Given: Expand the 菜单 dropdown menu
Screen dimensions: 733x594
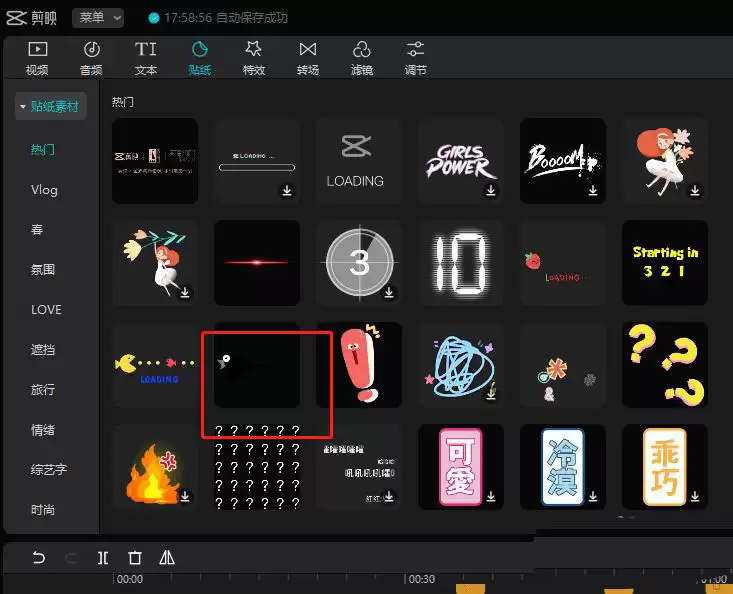Looking at the screenshot, I should tap(100, 18).
